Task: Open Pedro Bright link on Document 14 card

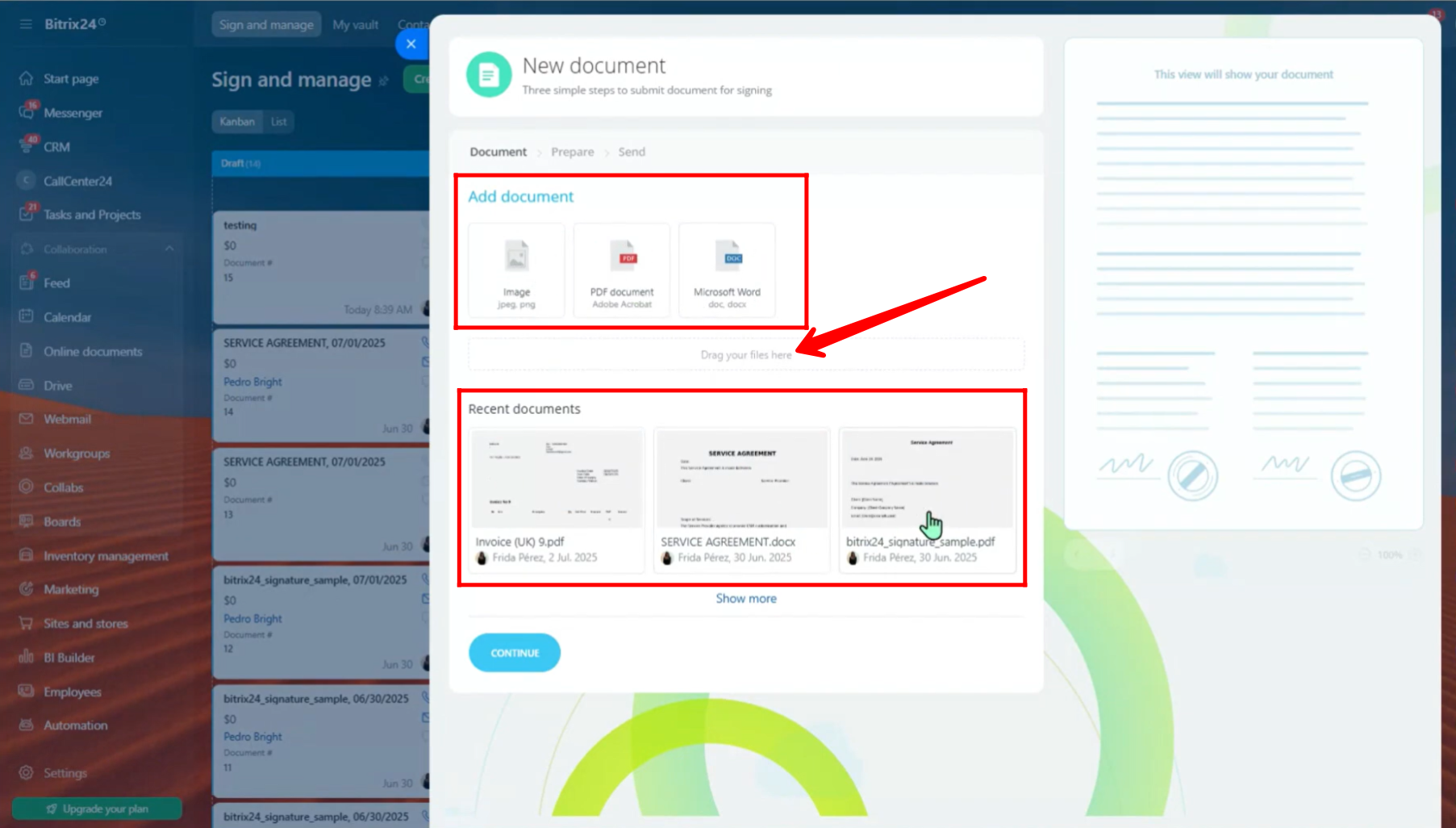Action: pyautogui.click(x=252, y=382)
